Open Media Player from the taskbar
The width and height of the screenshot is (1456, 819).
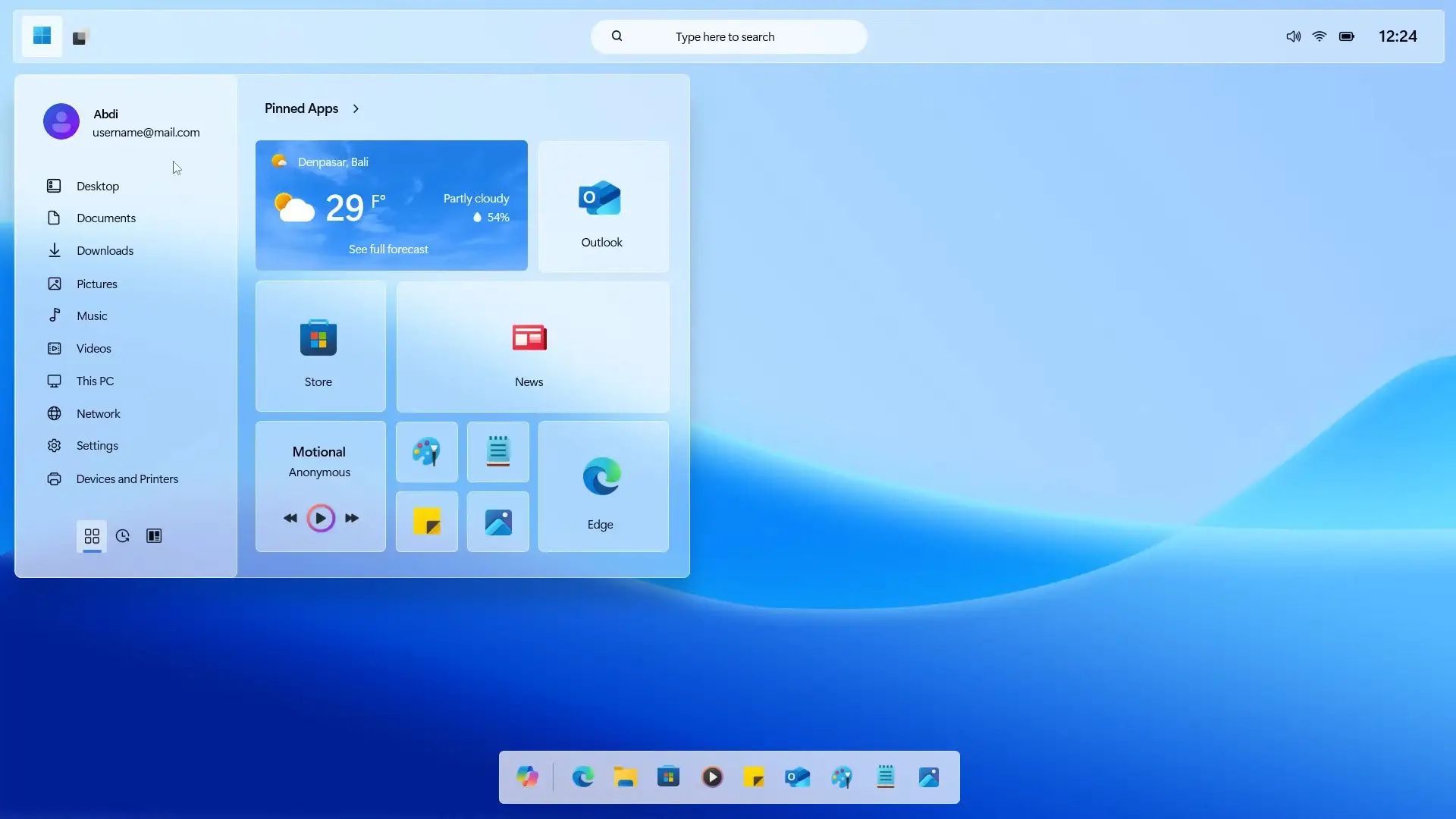[x=711, y=777]
